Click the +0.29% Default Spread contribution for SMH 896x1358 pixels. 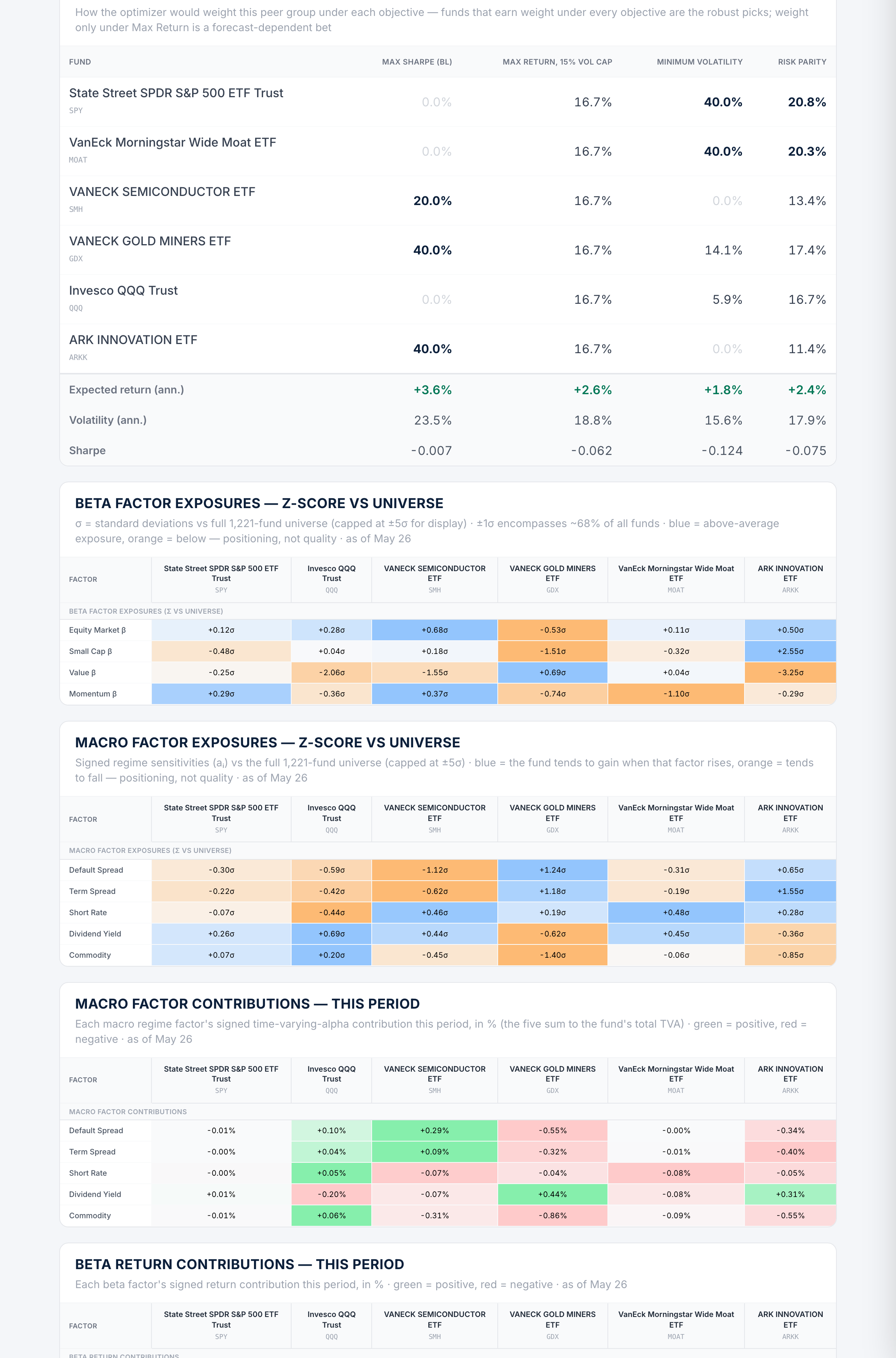pos(435,1131)
